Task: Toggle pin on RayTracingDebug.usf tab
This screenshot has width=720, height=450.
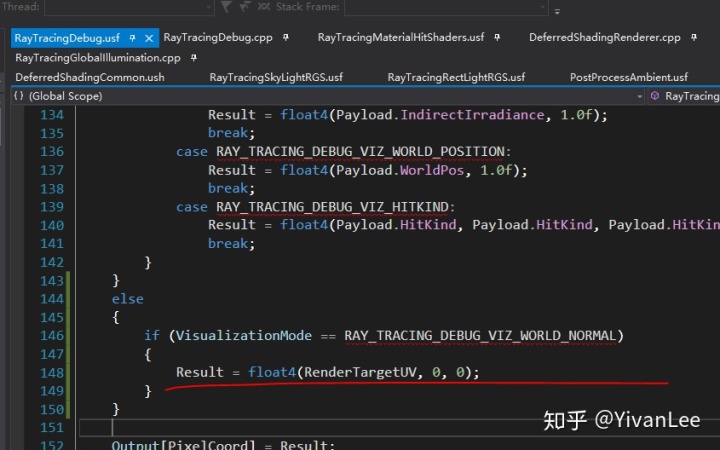Action: point(132,38)
